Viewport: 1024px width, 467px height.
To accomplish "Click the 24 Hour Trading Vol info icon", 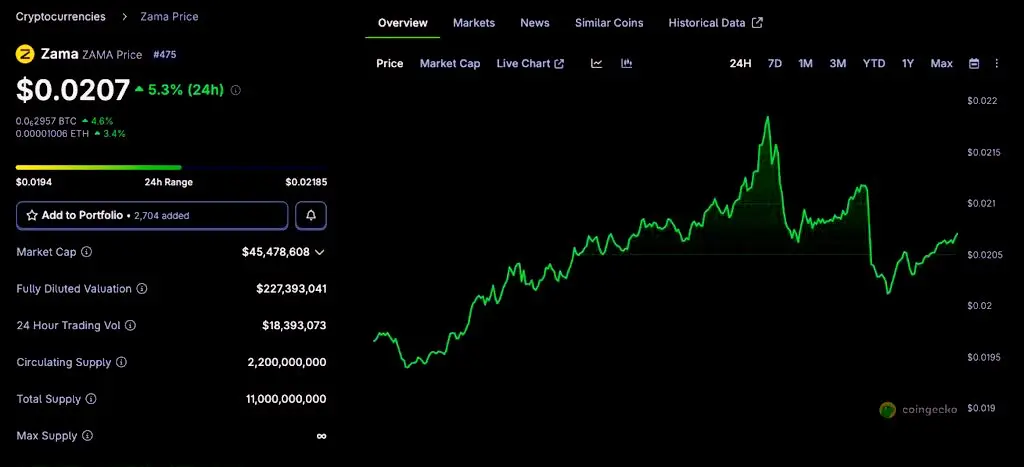I will click(131, 325).
